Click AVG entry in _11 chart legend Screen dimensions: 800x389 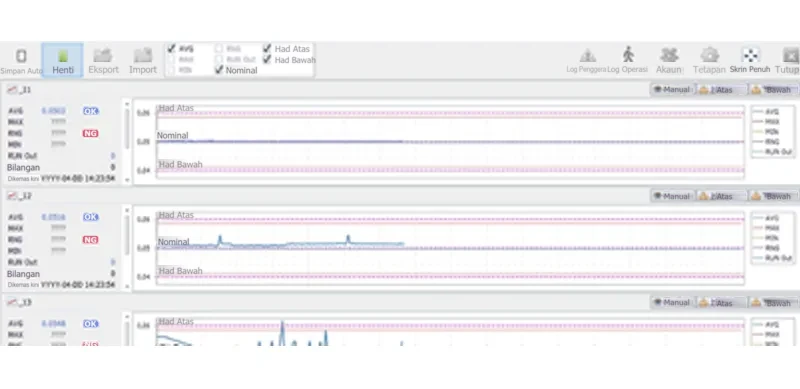pos(767,111)
